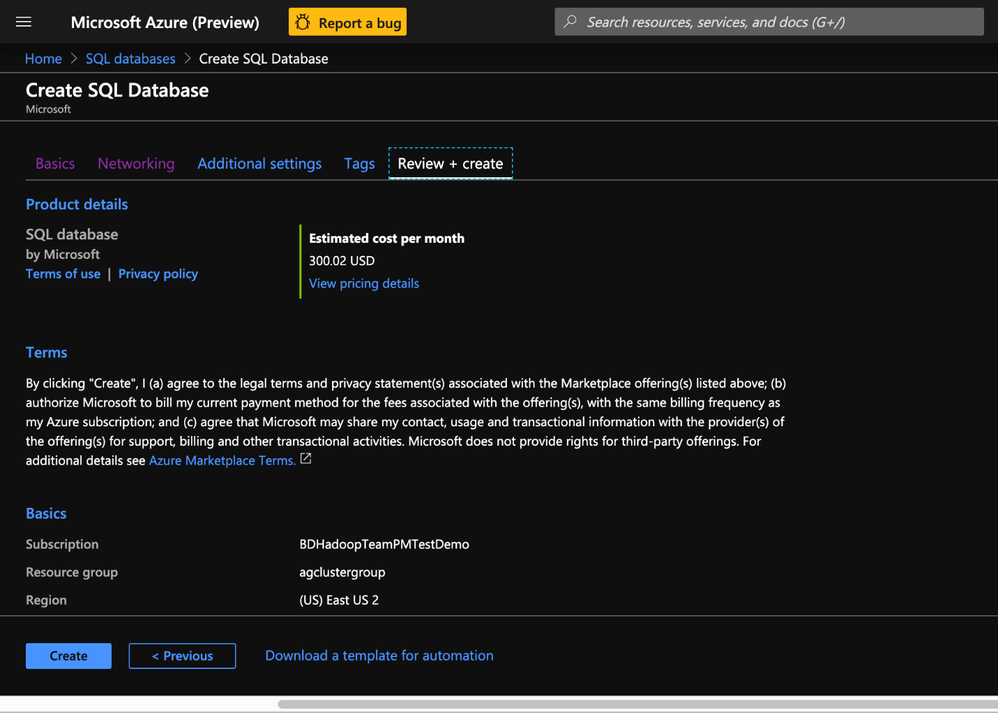Click the 300.02 USD estimated cost value
Viewport: 998px width, 713px height.
click(342, 261)
